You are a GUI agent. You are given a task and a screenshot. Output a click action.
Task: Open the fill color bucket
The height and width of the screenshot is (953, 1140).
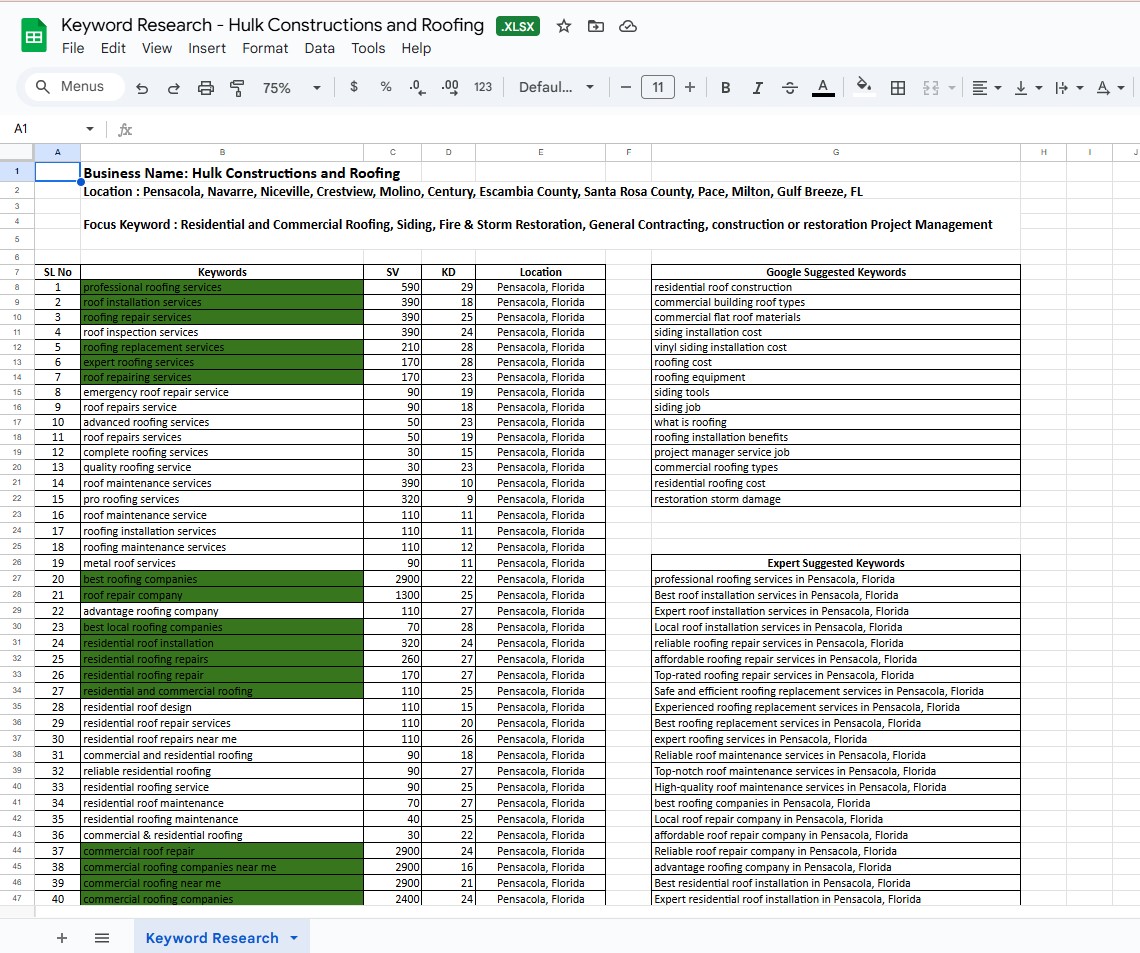coord(864,87)
